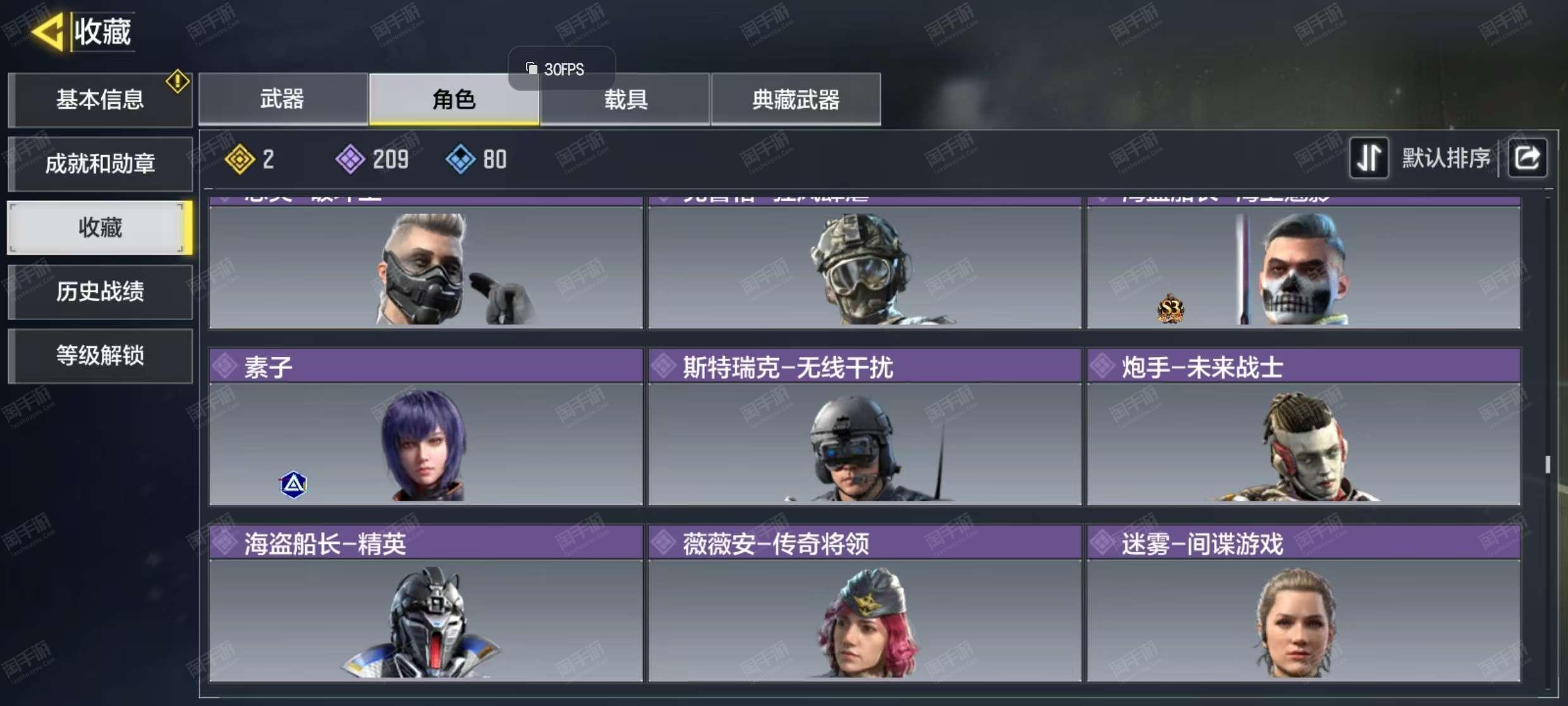Switch to the 武器 tab
This screenshot has width=1568, height=706.
[x=283, y=99]
